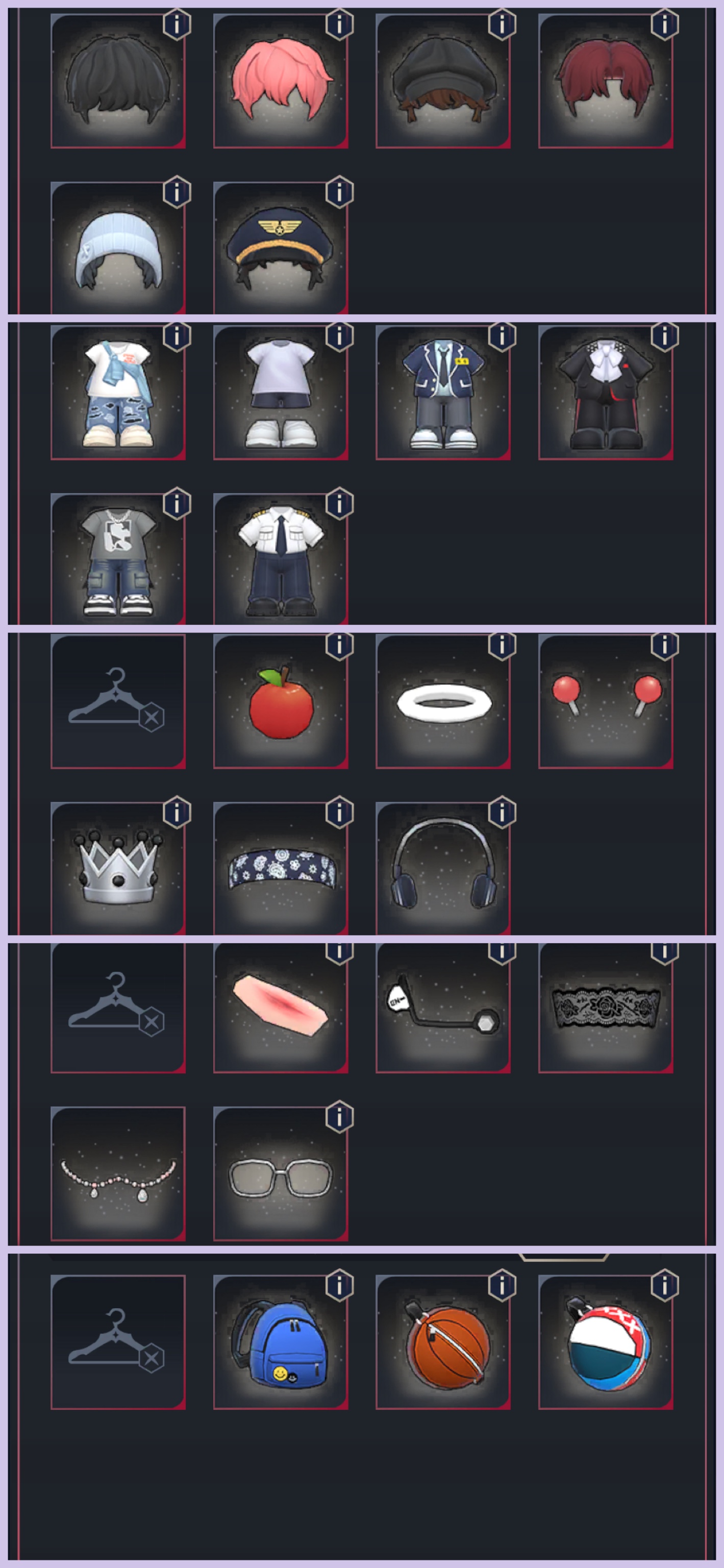Choose the pearl necklace accessory
This screenshot has width=724, height=1568.
coord(118,1173)
